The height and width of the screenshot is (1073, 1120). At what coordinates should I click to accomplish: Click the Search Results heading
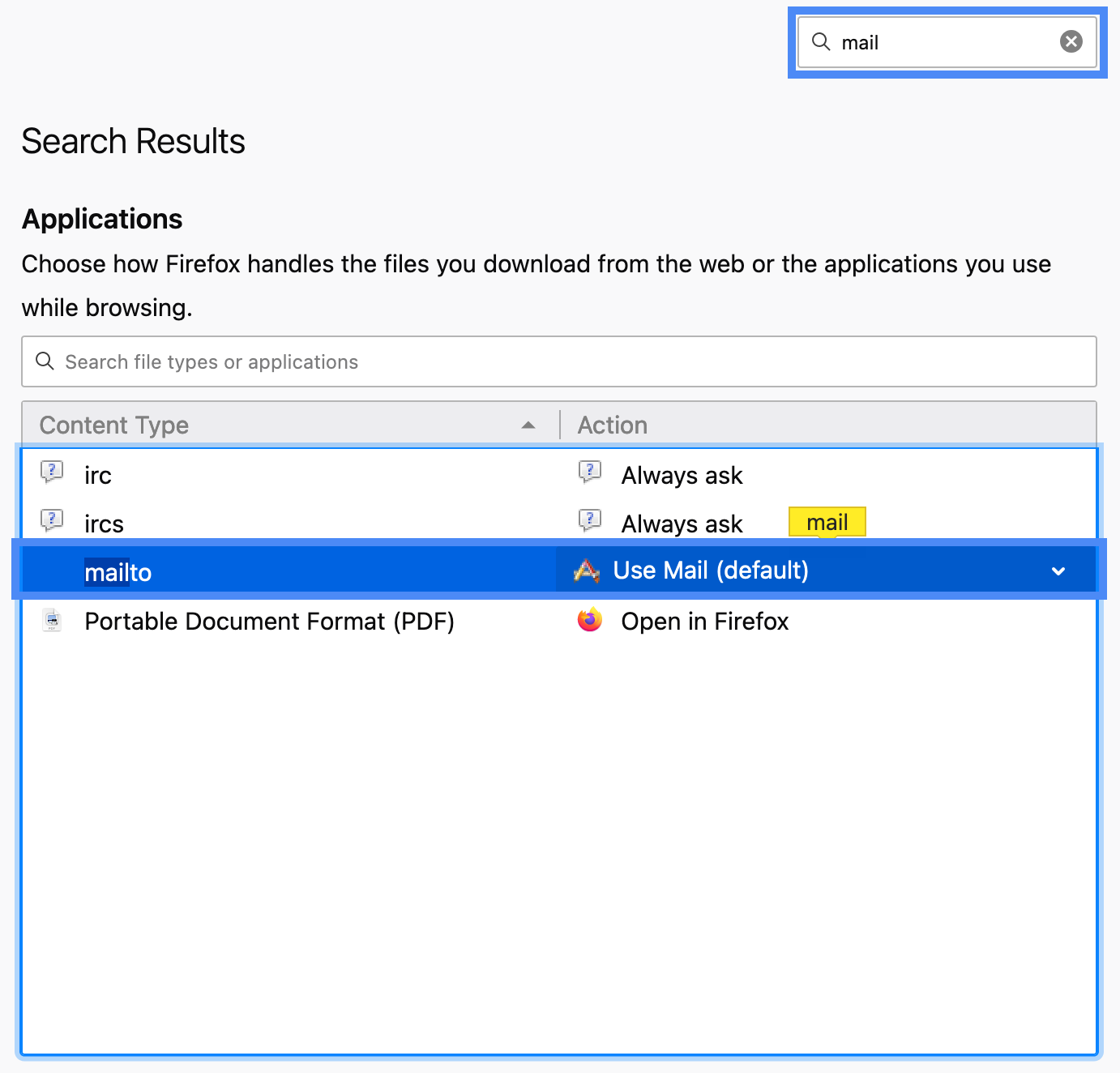pyautogui.click(x=133, y=141)
